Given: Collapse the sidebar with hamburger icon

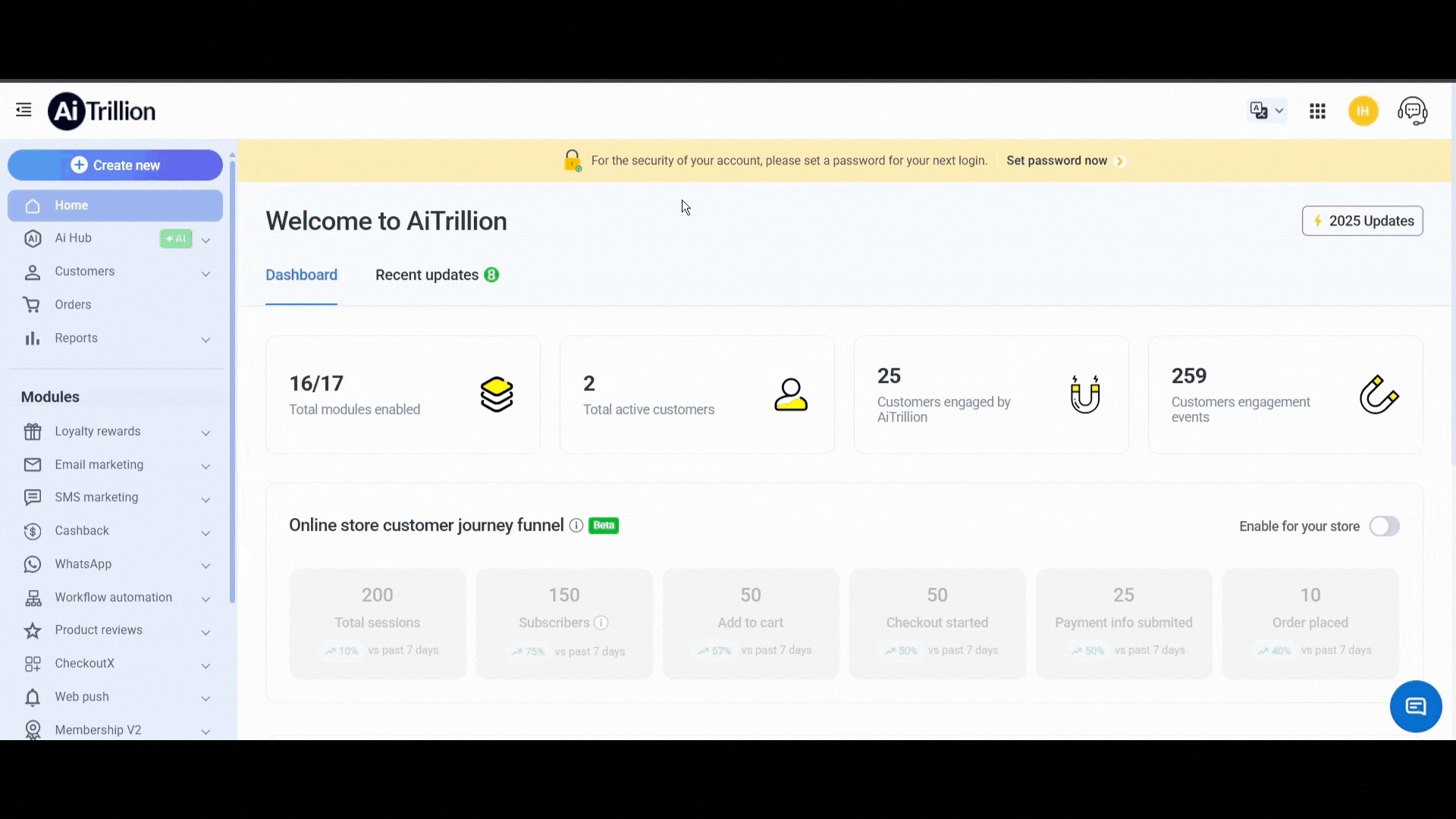Looking at the screenshot, I should tap(24, 111).
